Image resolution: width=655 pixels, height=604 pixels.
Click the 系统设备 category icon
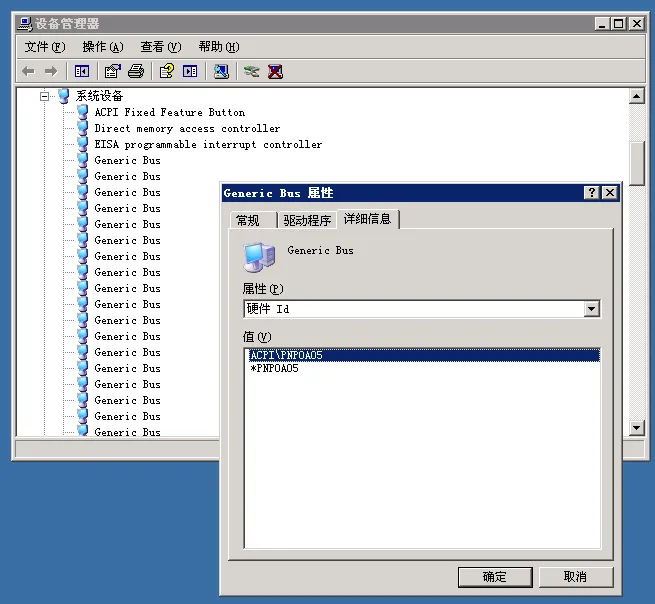pyautogui.click(x=63, y=96)
